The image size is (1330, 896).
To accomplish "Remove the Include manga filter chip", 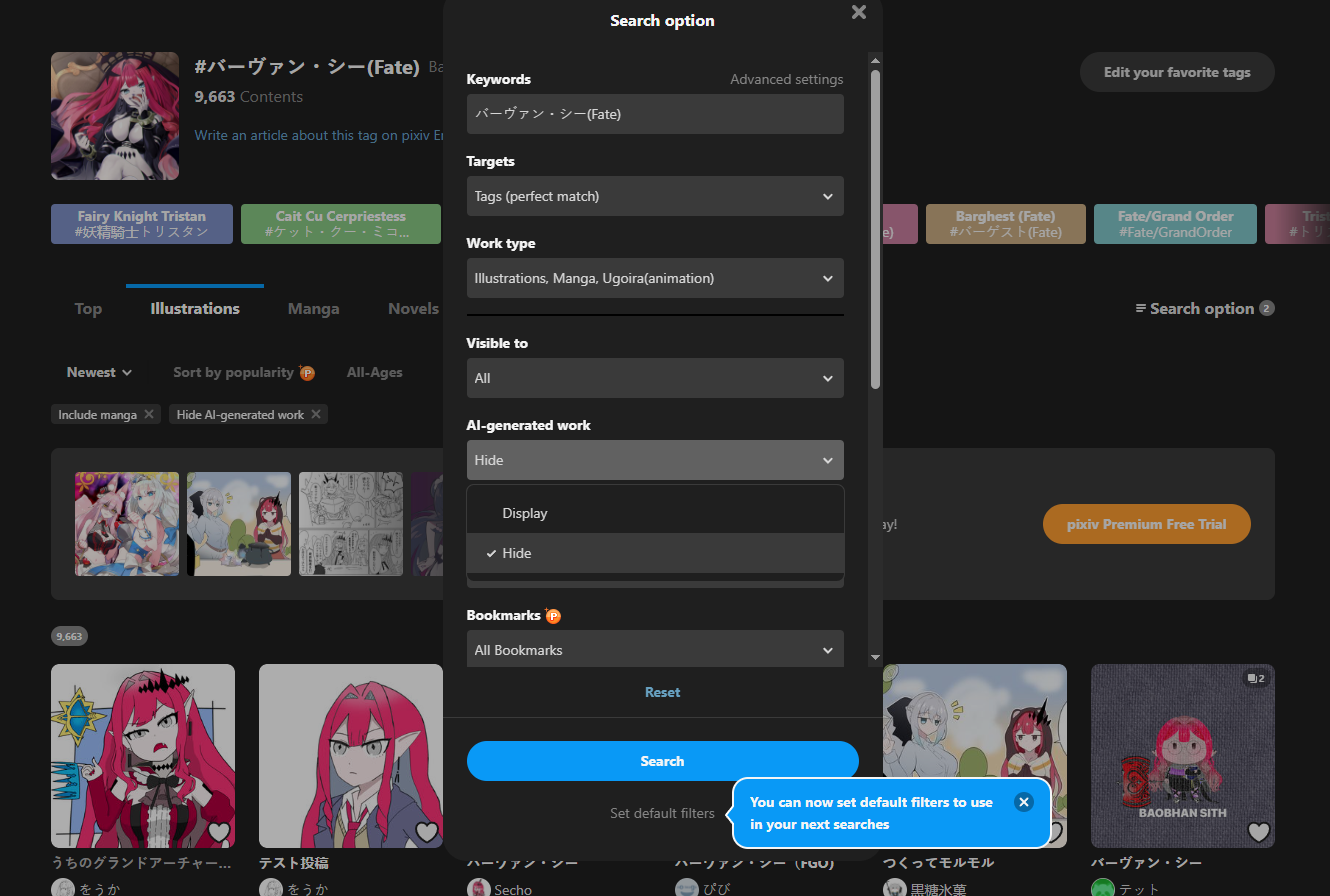I will tap(149, 414).
